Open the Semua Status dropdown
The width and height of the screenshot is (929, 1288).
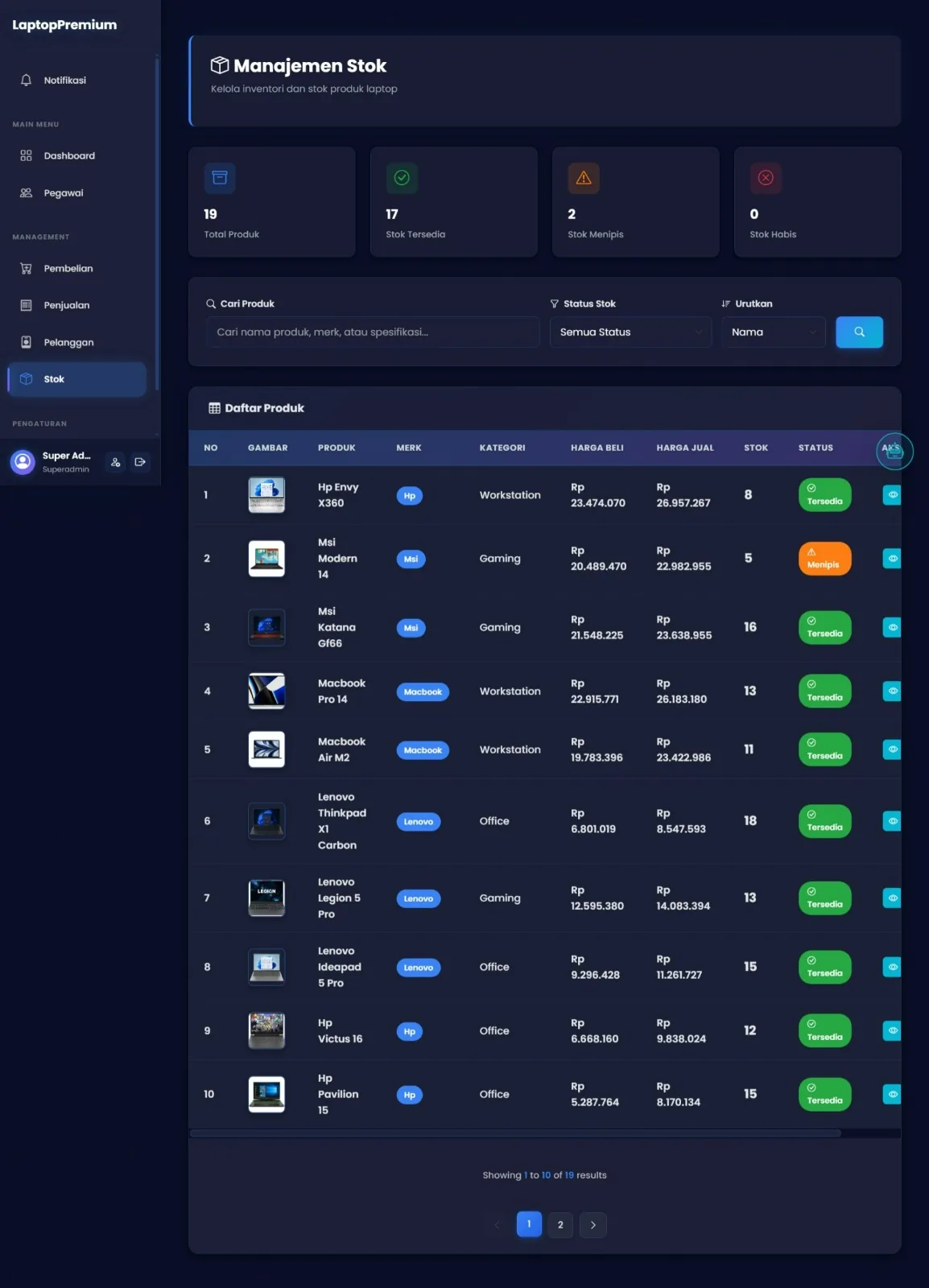(x=630, y=332)
